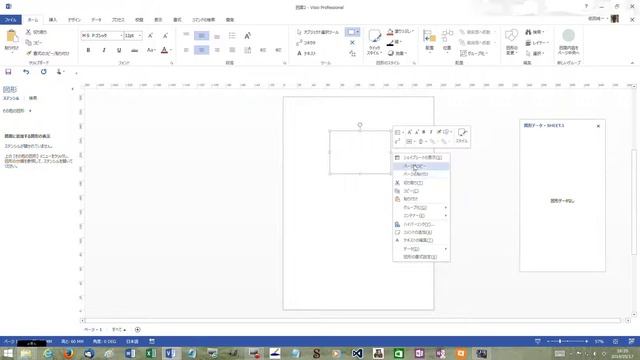Open the shape Effects dropdown
Screen dimensions: 640x360
(x=397, y=53)
